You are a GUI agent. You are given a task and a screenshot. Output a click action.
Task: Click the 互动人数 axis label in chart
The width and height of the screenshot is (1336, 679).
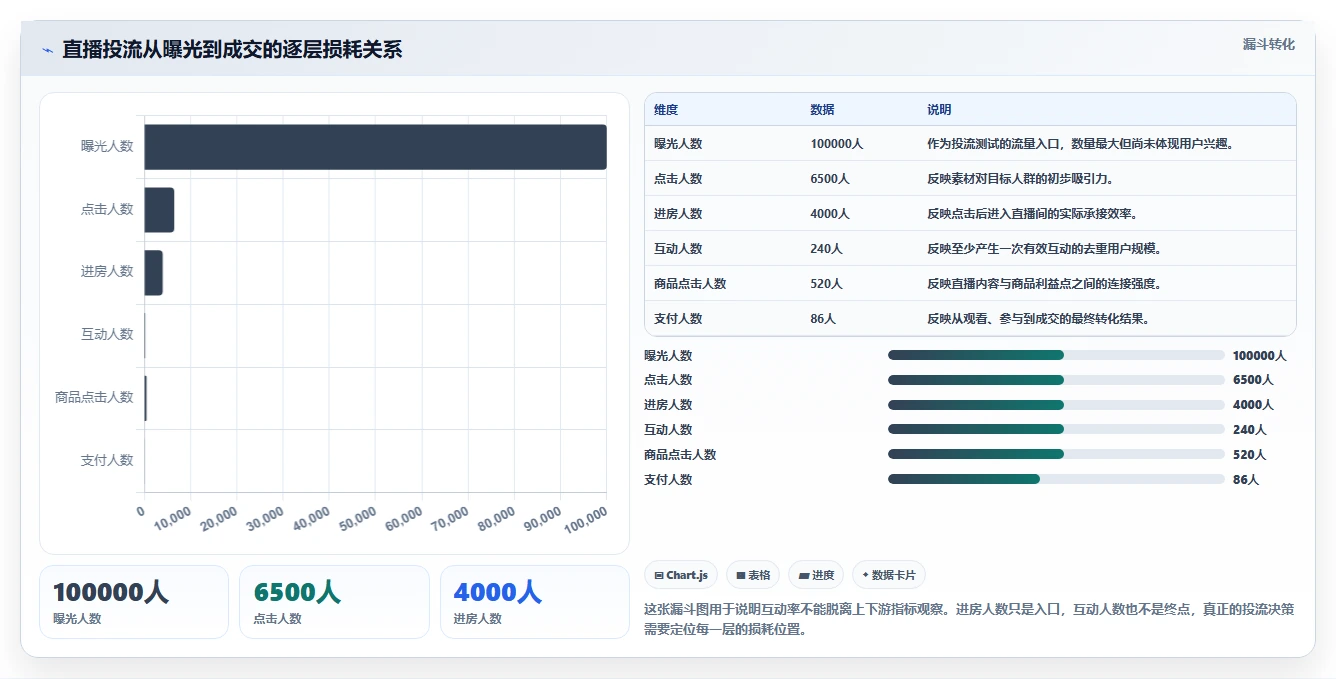107,334
